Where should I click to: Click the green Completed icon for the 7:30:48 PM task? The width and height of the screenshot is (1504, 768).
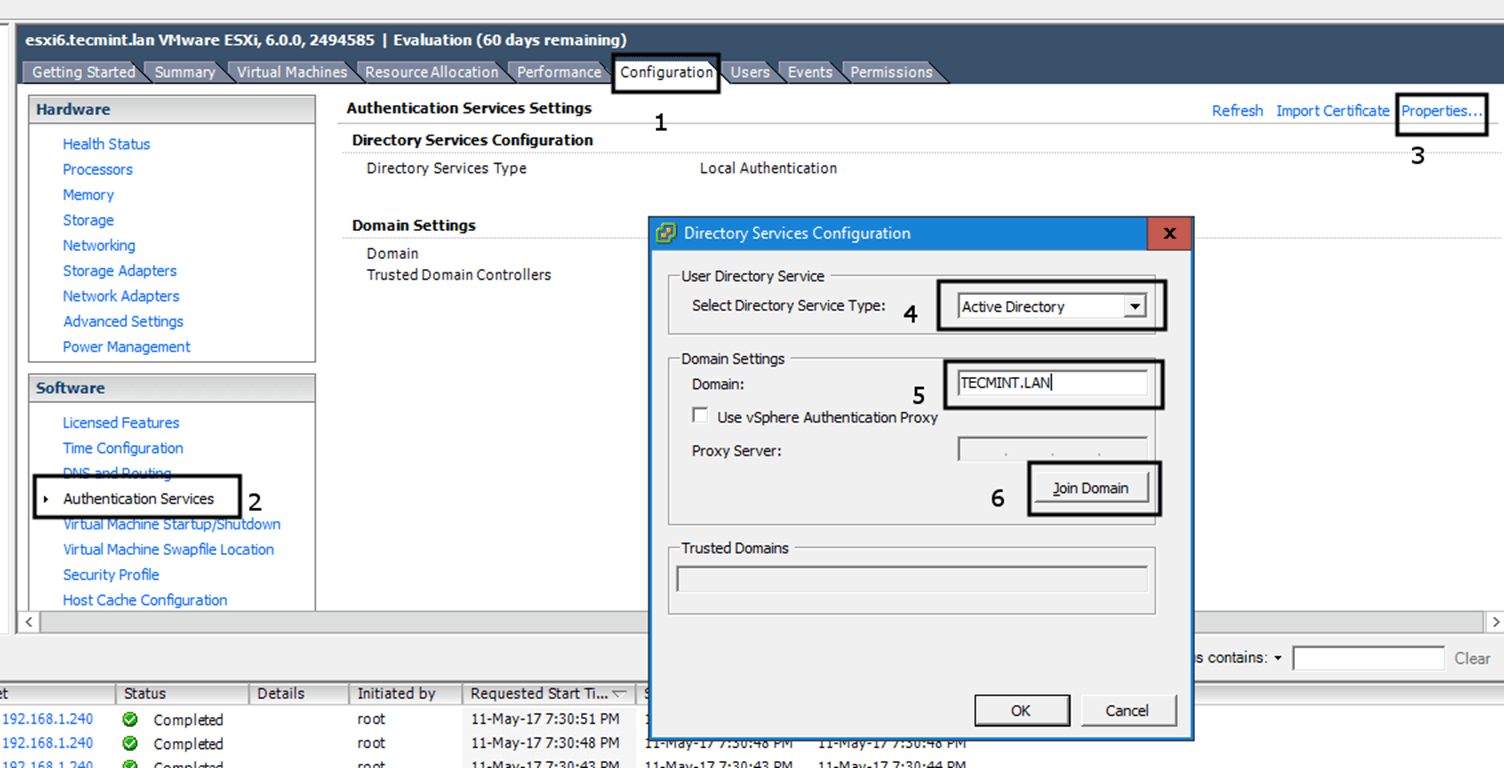point(130,744)
